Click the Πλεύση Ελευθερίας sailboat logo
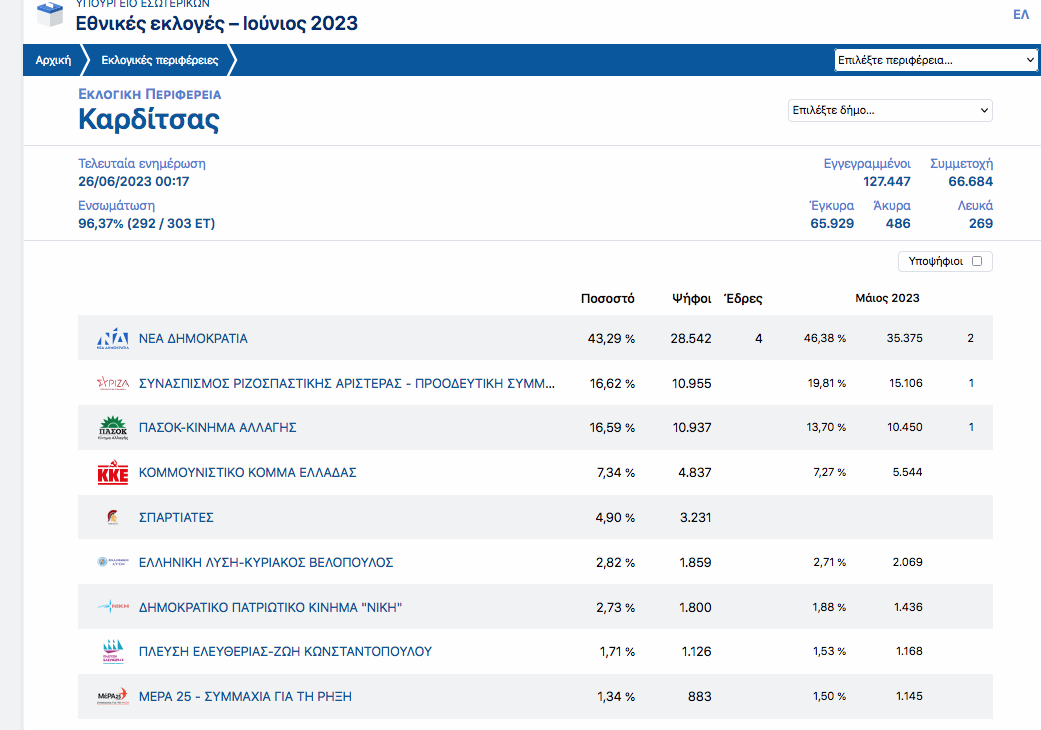This screenshot has width=1041, height=730. pyautogui.click(x=112, y=652)
